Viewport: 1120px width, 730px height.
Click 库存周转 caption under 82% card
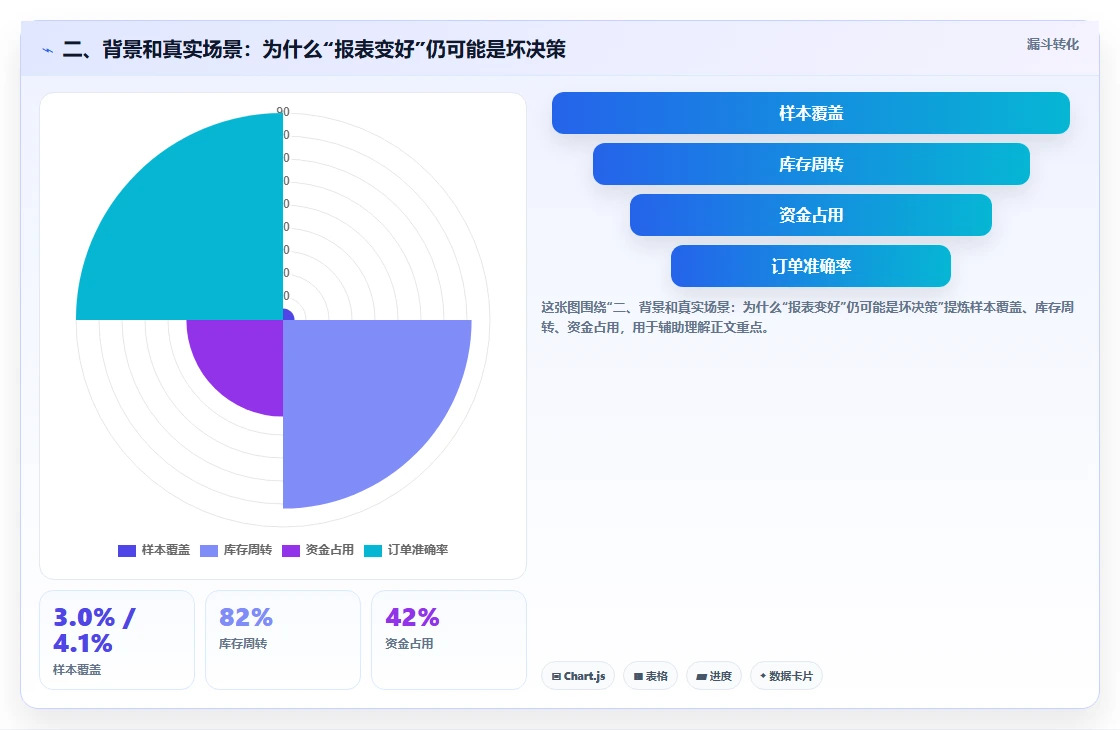[243, 644]
